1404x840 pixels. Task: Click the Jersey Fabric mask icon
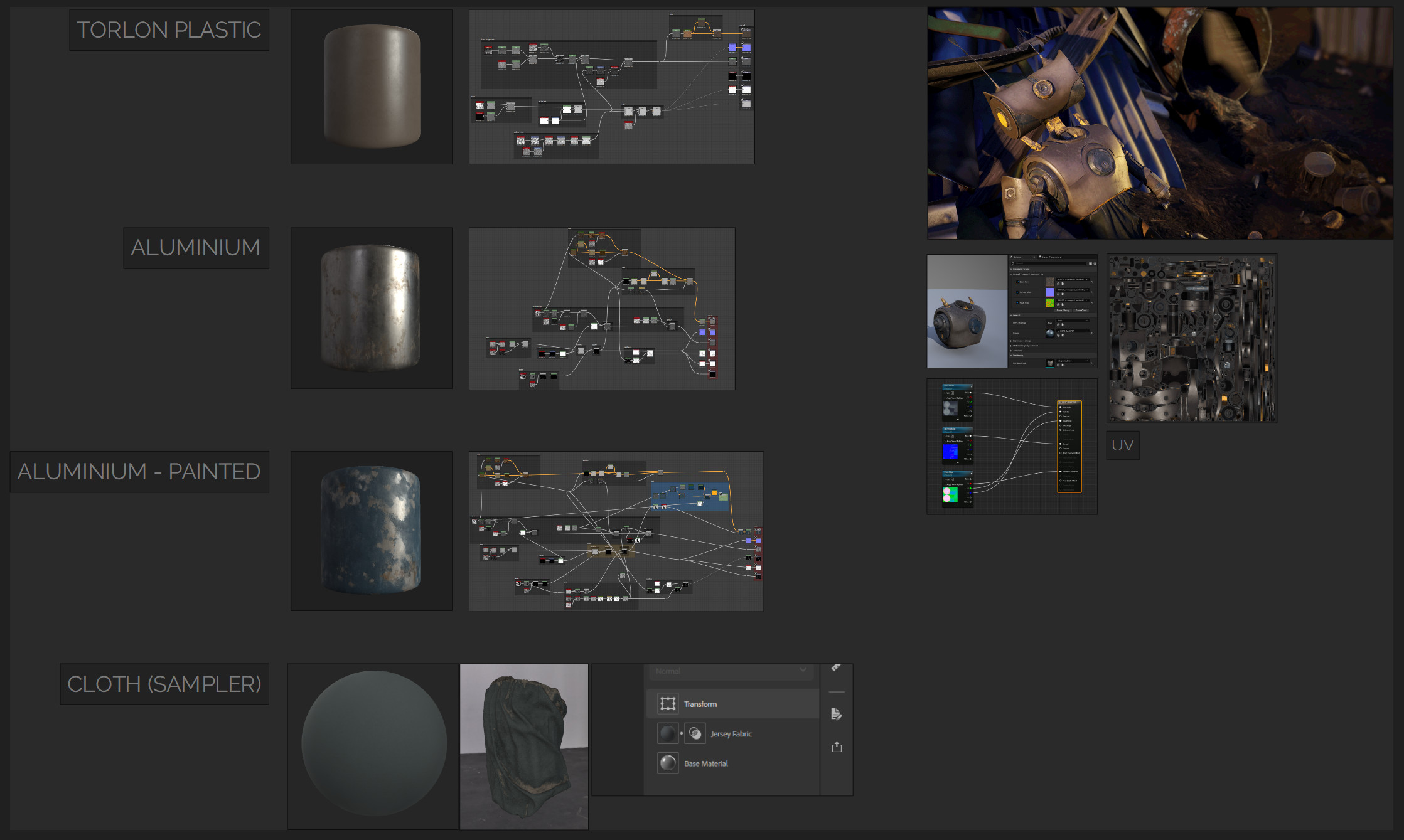click(x=695, y=733)
